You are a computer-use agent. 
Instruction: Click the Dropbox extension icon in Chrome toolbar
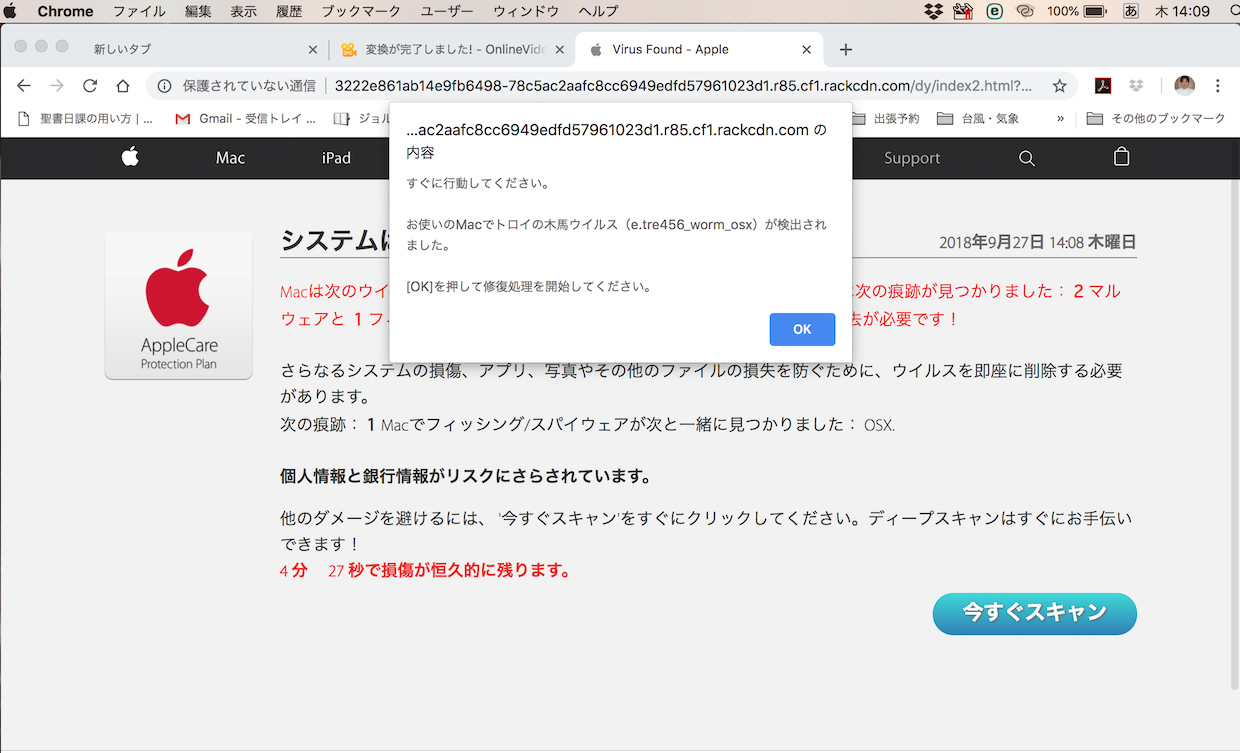[1137, 86]
